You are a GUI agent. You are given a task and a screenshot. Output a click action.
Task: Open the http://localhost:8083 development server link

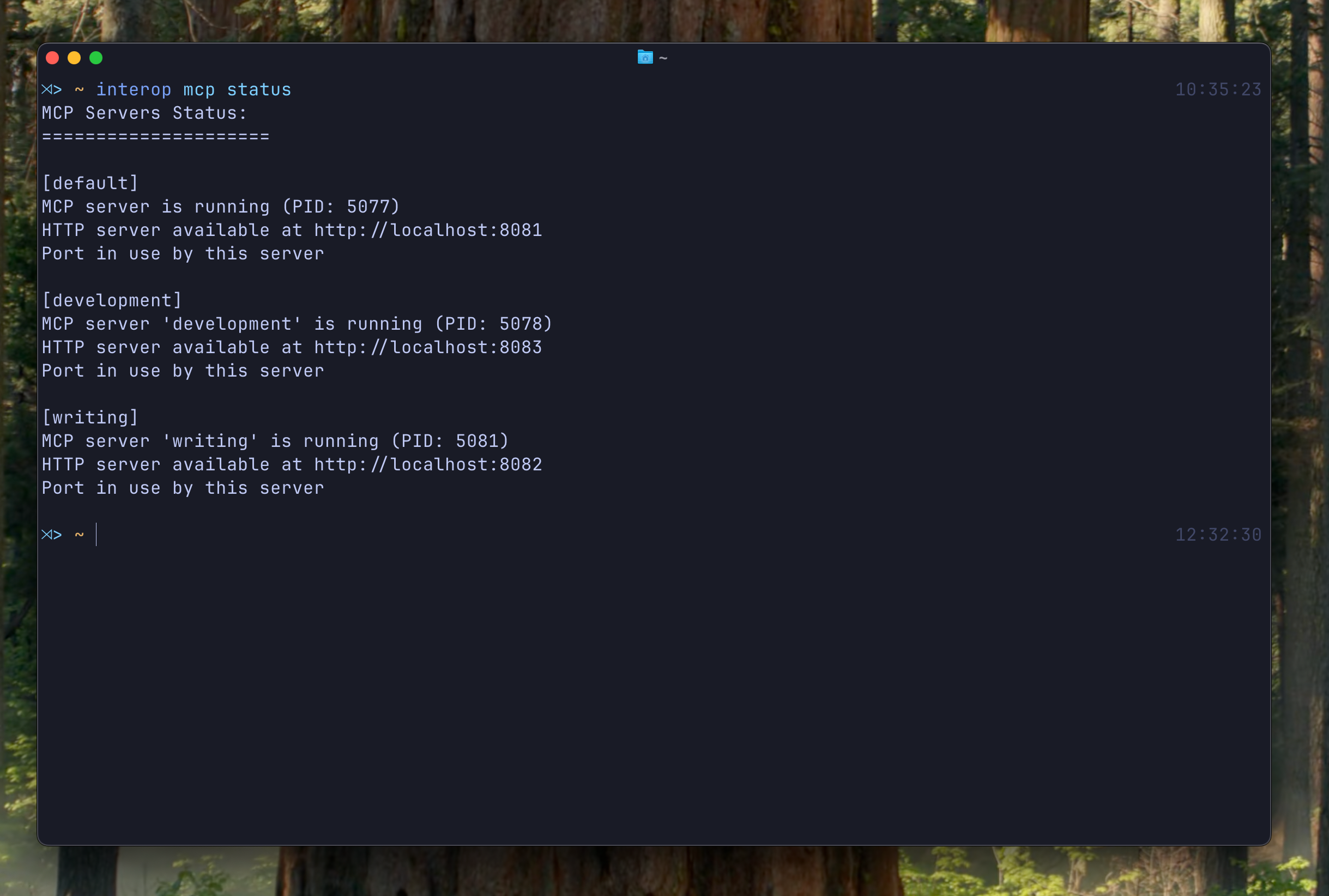tap(428, 347)
